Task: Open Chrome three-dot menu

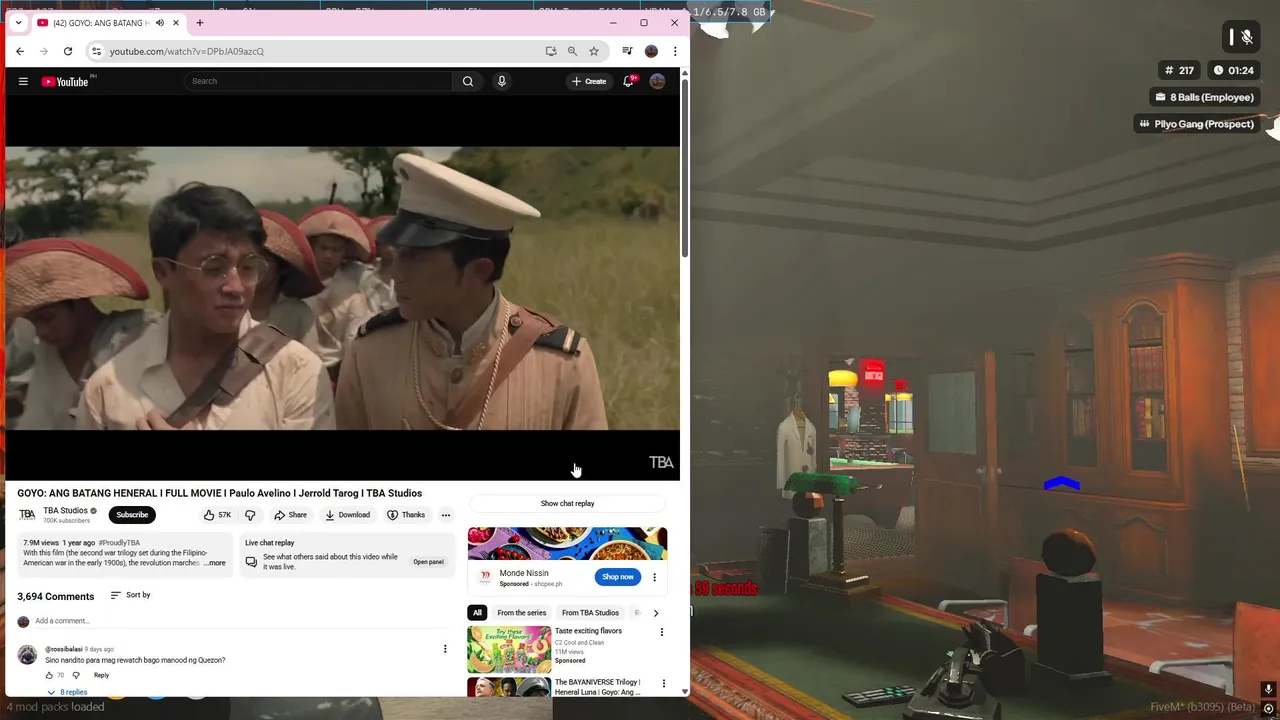Action: [x=675, y=51]
